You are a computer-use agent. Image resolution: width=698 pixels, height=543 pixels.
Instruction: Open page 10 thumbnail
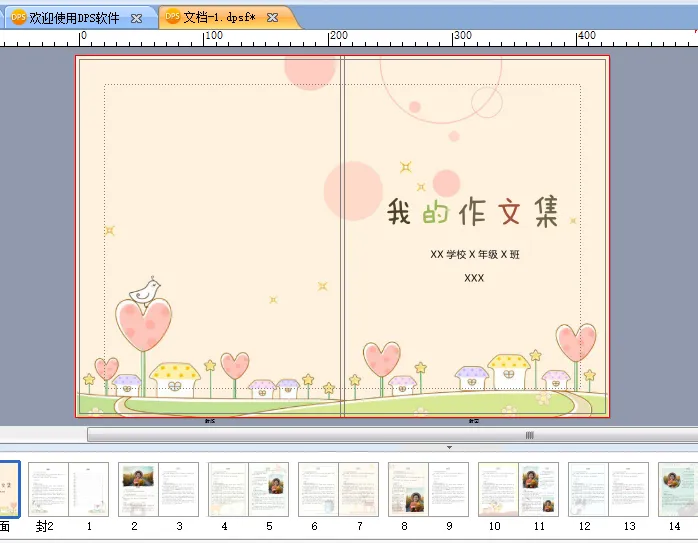click(498, 489)
